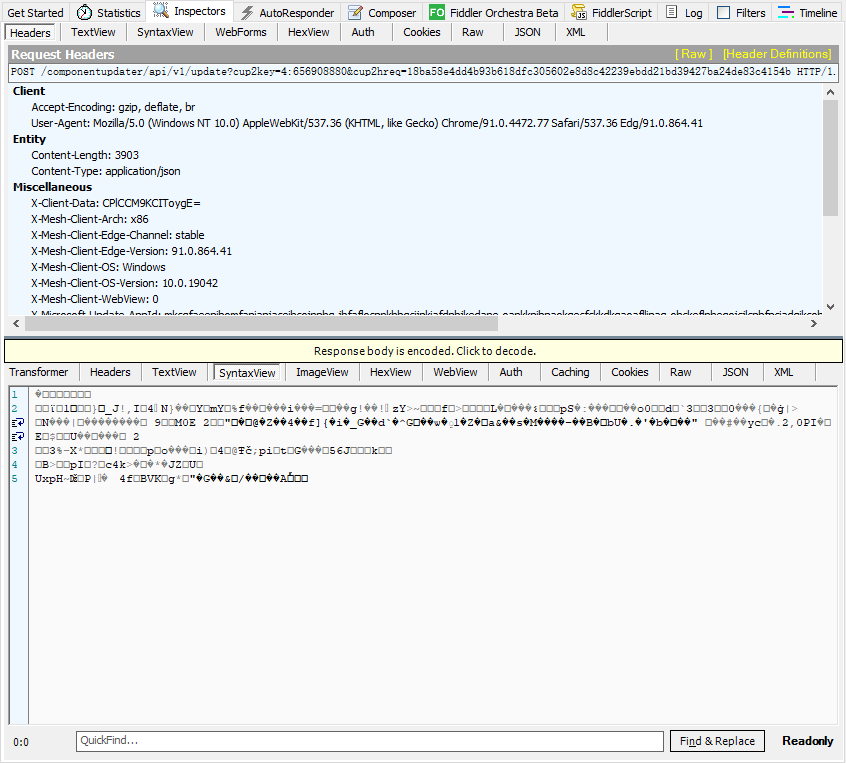Click 'Response body is encoded. Click to decode.' bar
This screenshot has height=763, width=846.
424,351
